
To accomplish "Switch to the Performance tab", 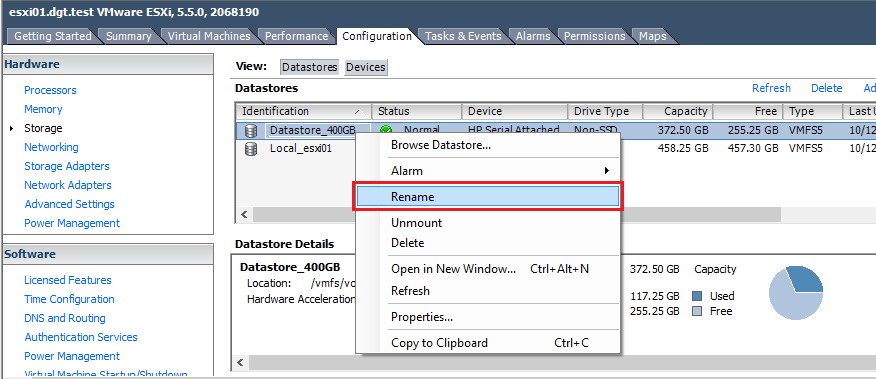I will coord(296,36).
